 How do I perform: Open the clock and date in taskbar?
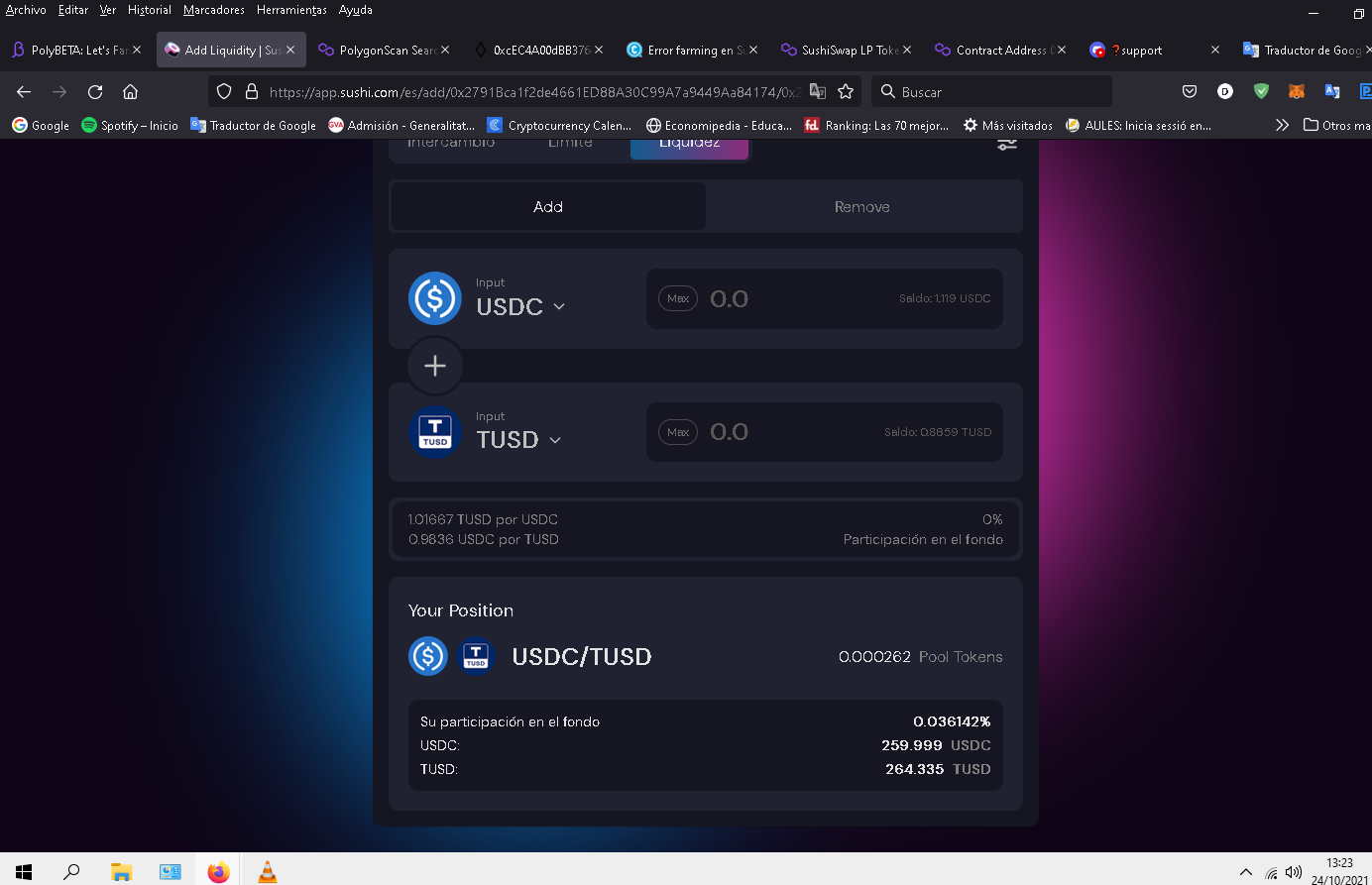pos(1339,872)
